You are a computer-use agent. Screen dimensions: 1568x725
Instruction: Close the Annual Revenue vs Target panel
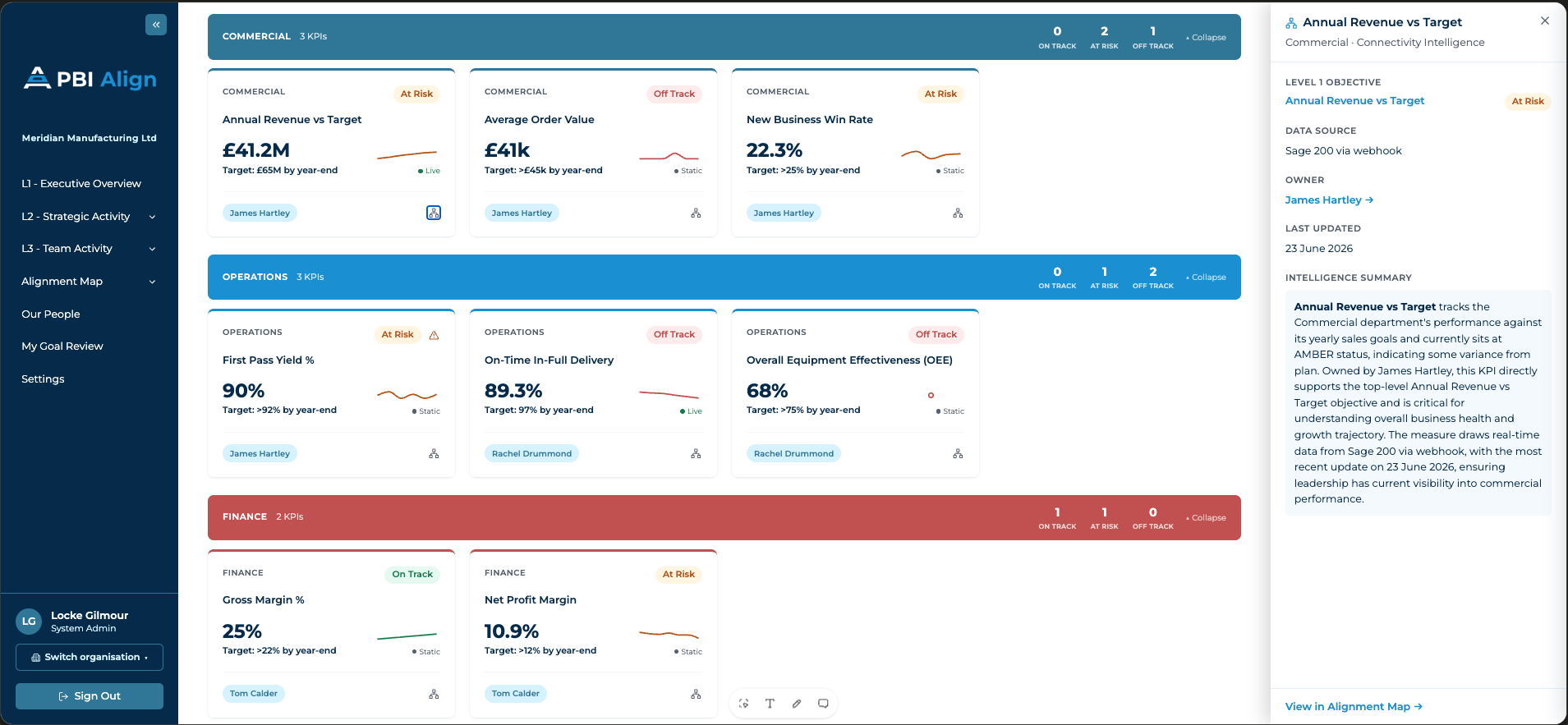[1545, 21]
